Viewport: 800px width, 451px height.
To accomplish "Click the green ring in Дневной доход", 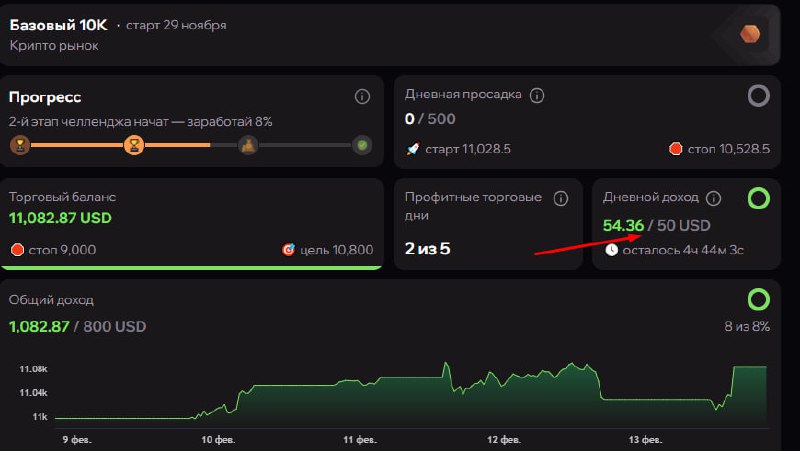I will (x=759, y=198).
